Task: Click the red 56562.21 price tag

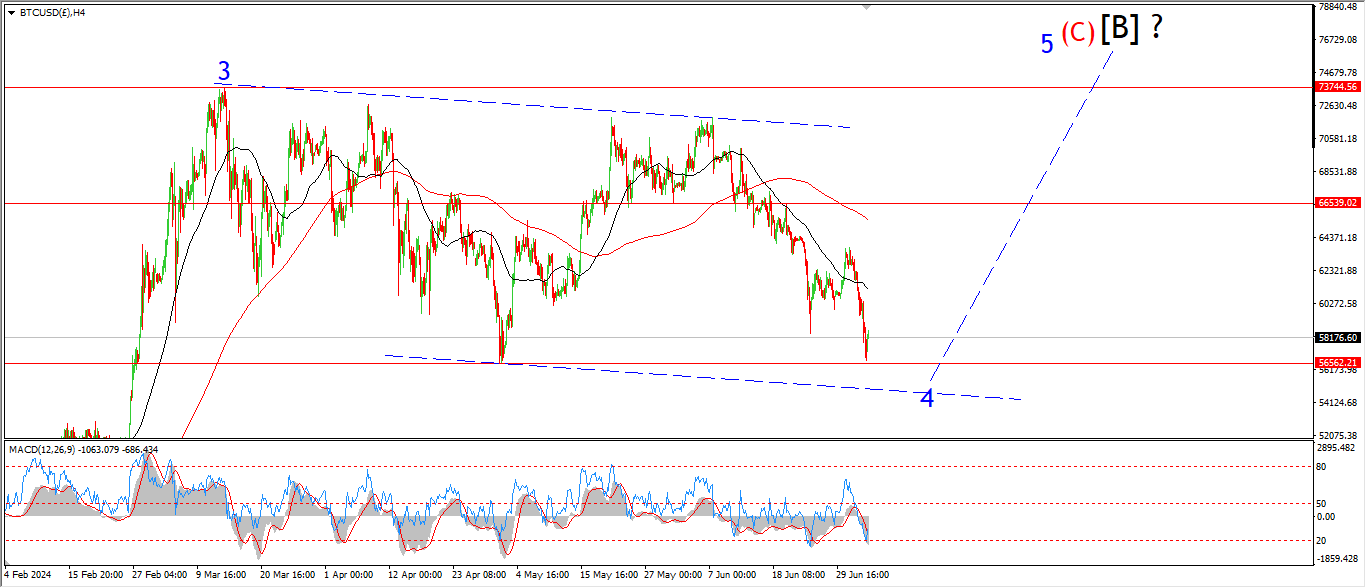Action: [1336, 363]
